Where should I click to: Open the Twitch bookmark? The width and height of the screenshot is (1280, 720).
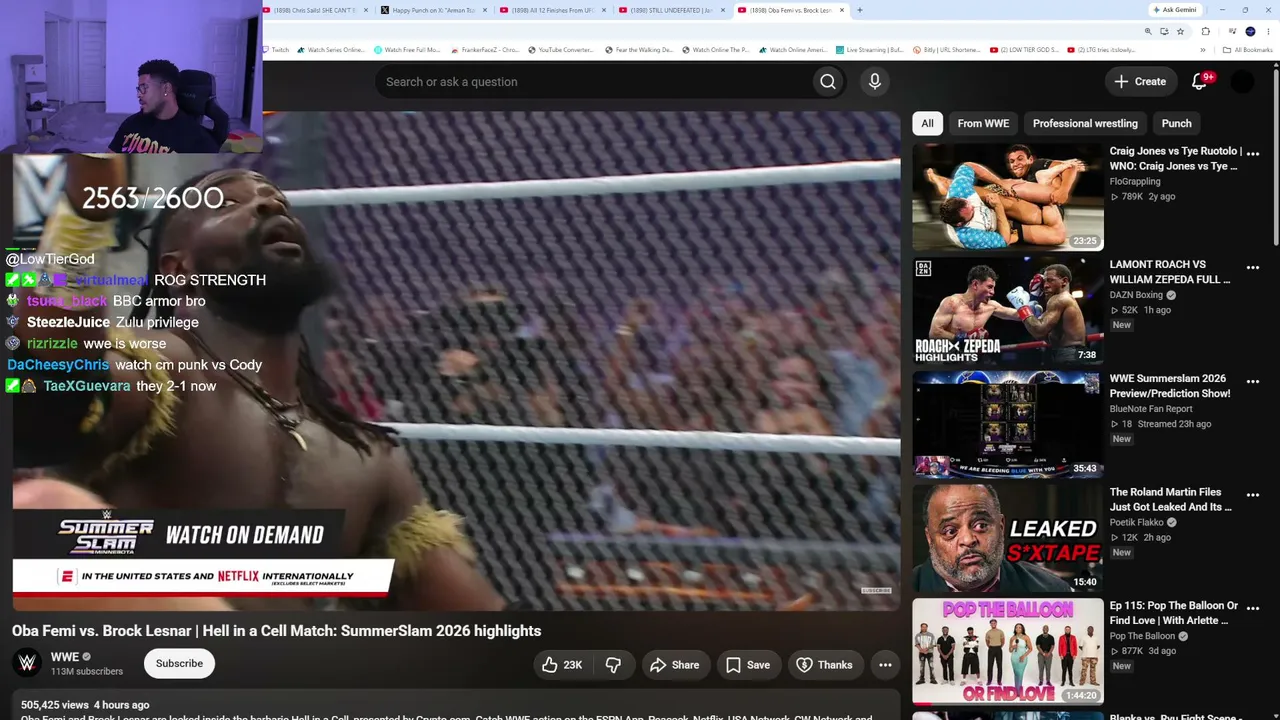pyautogui.click(x=276, y=50)
